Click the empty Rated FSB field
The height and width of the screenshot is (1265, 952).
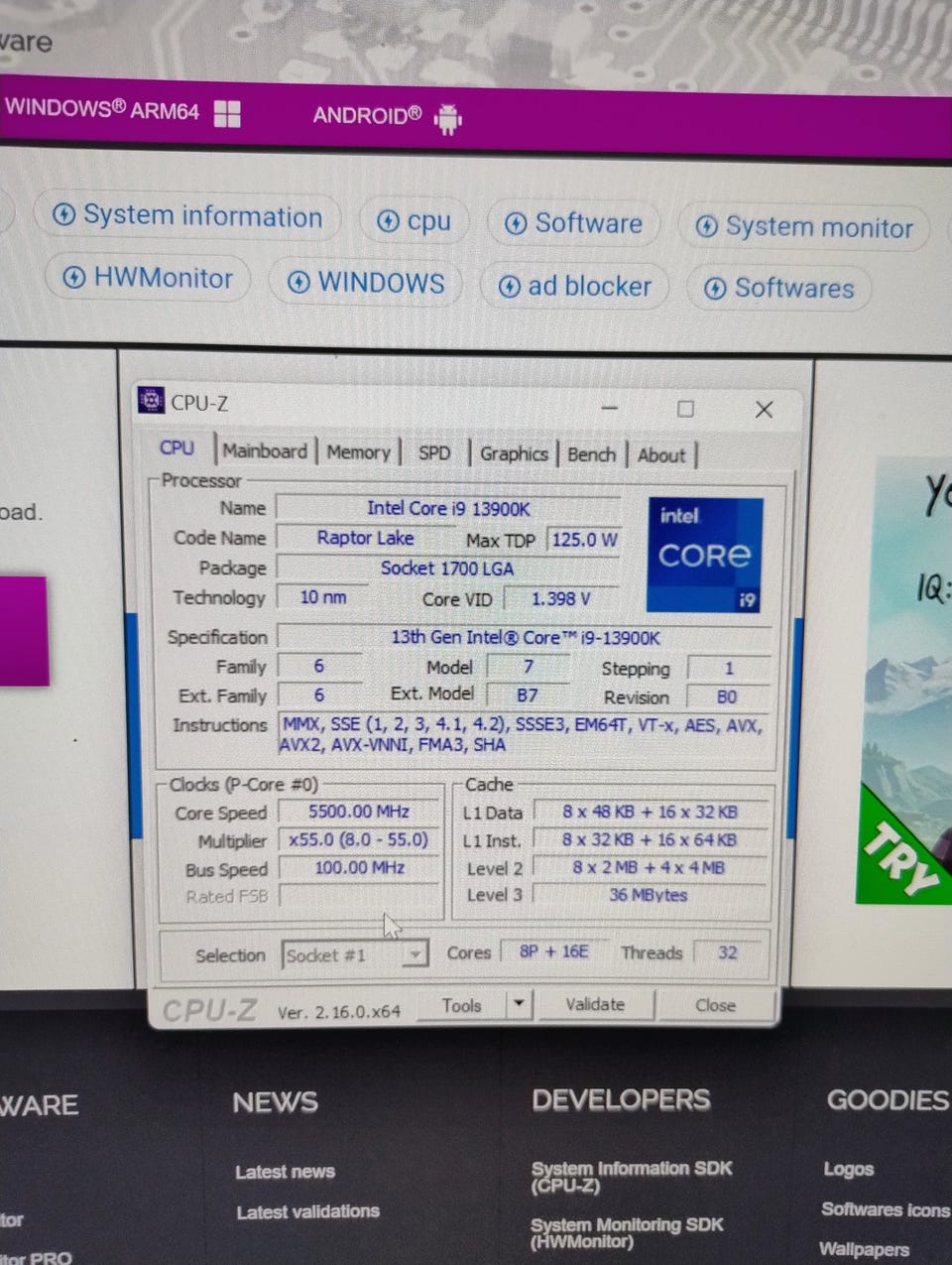[358, 896]
